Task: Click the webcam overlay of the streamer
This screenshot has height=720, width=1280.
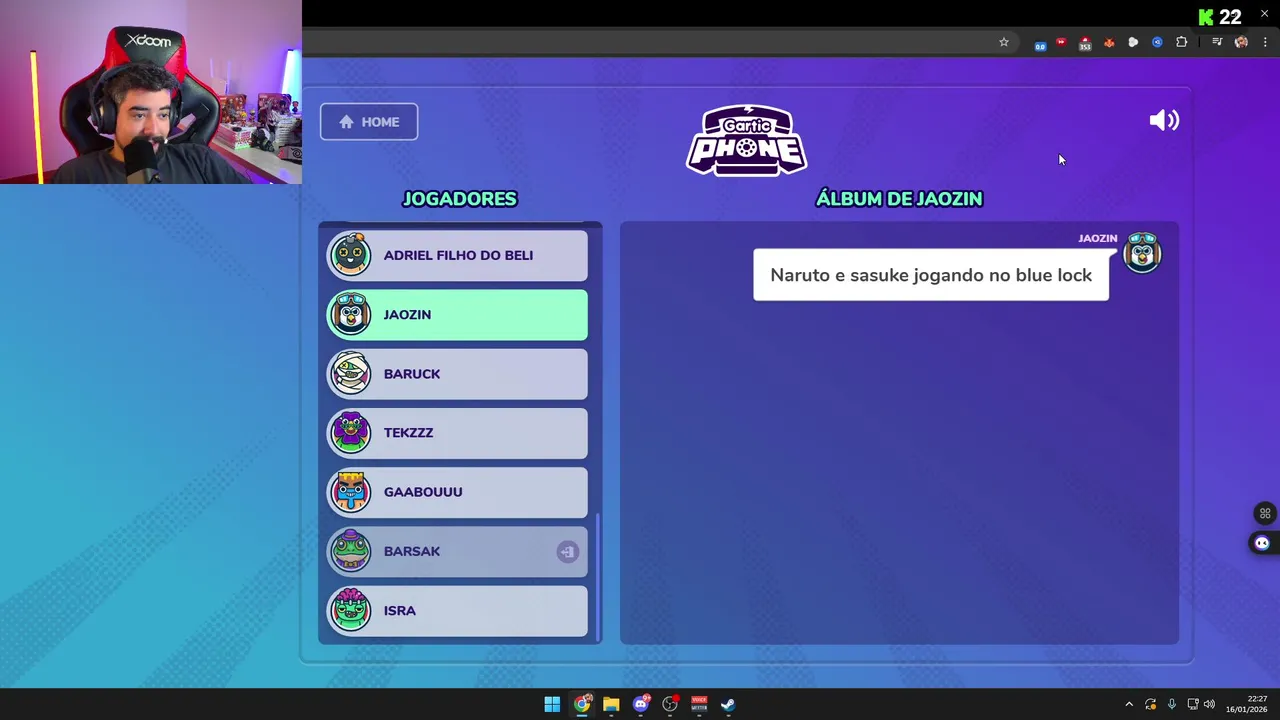Action: 151,92
